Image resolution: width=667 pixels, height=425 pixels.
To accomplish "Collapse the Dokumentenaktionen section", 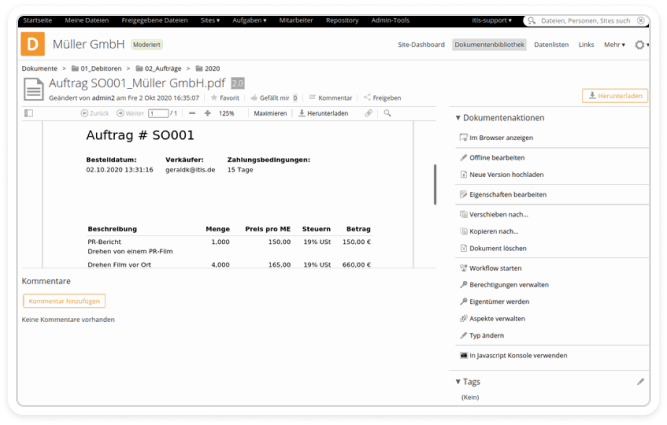I will (x=458, y=118).
